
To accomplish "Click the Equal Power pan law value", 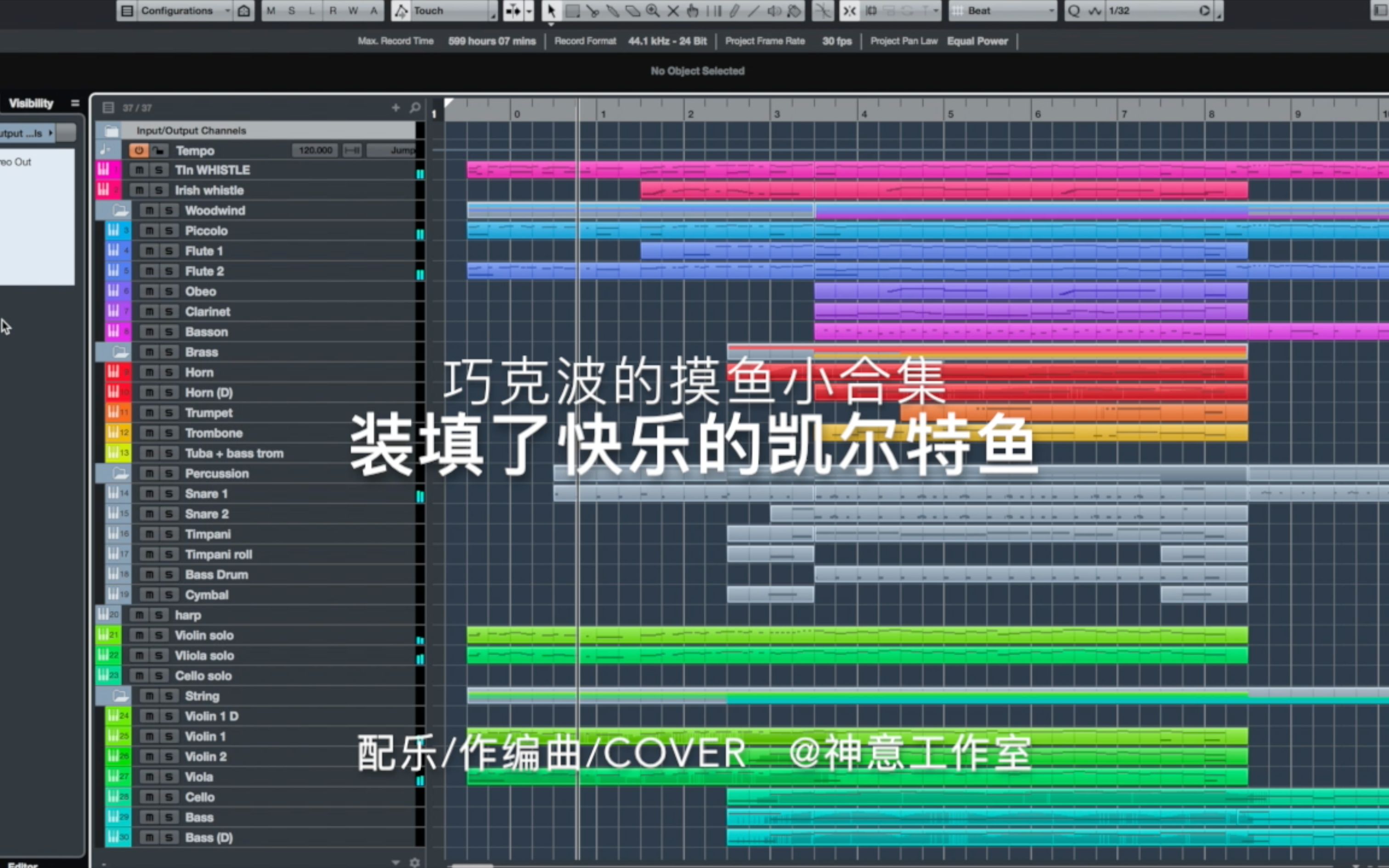I will (977, 41).
